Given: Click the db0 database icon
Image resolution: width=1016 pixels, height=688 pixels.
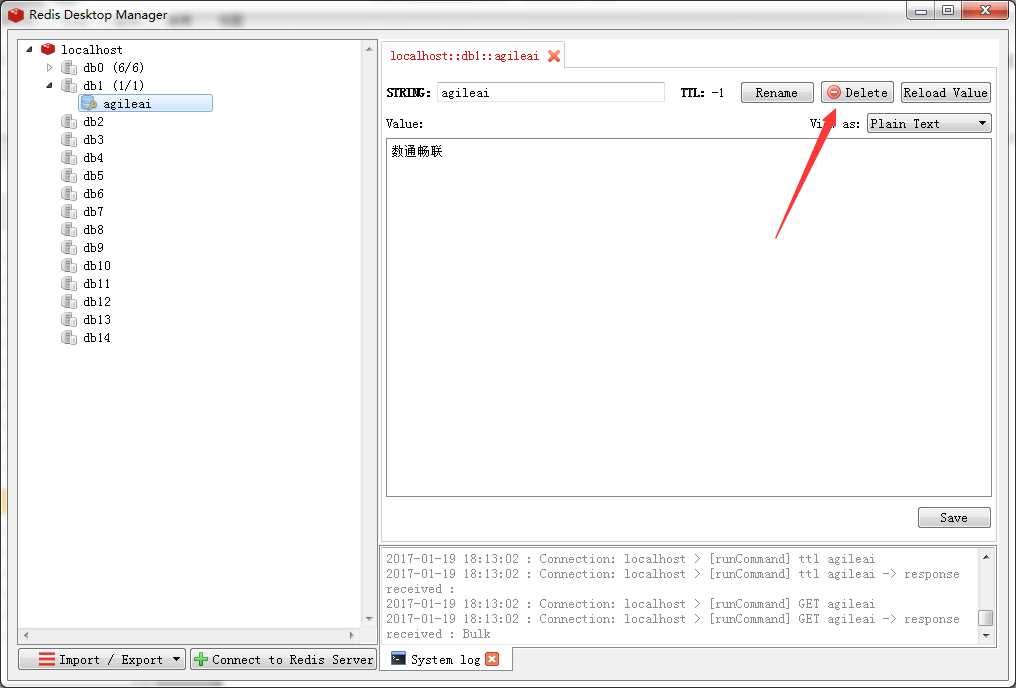Looking at the screenshot, I should click(69, 67).
